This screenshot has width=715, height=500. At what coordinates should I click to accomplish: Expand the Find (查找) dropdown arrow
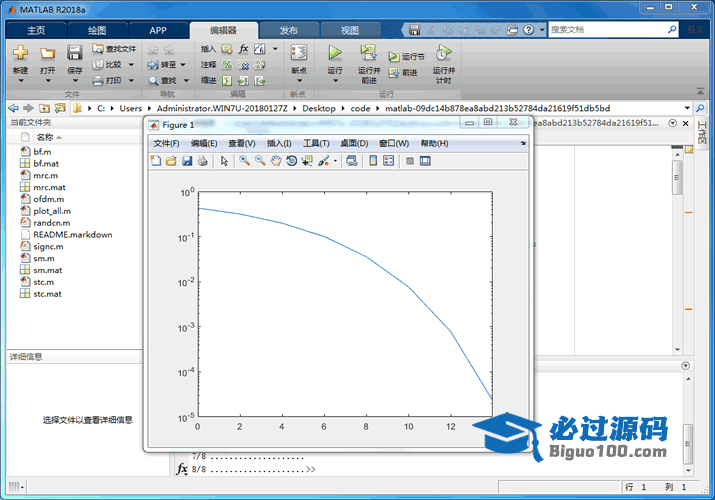[186, 81]
